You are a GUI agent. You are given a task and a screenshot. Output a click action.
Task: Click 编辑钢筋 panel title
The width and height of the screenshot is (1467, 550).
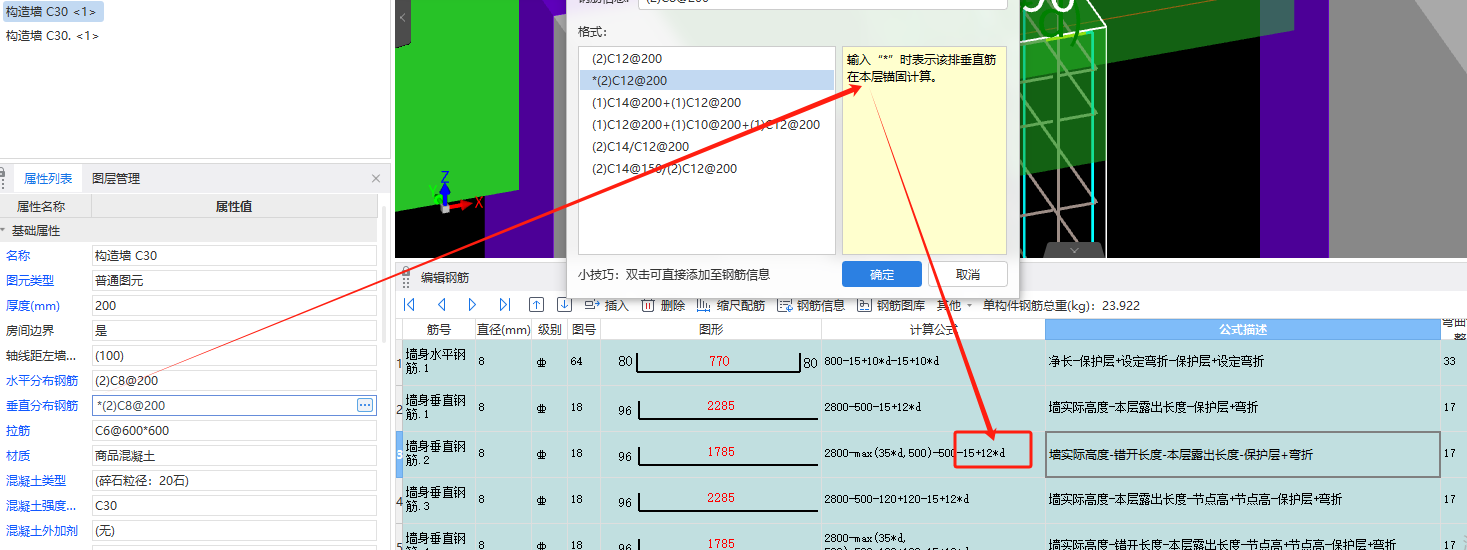445,278
